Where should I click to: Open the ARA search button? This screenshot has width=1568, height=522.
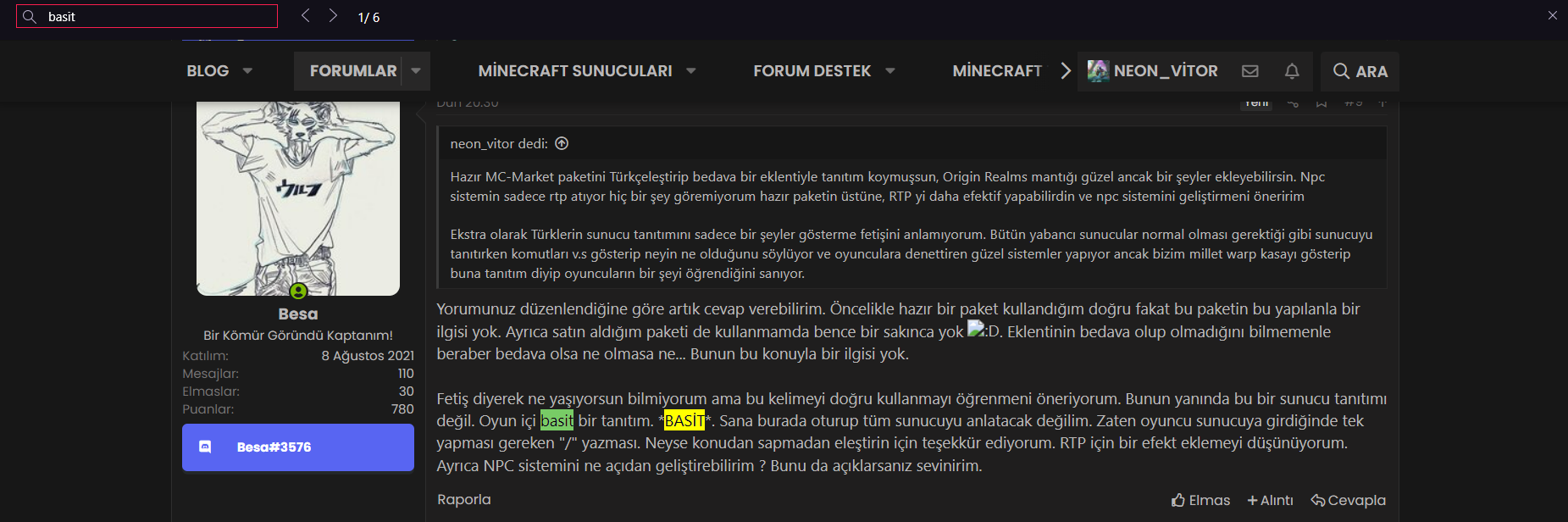pyautogui.click(x=1360, y=71)
